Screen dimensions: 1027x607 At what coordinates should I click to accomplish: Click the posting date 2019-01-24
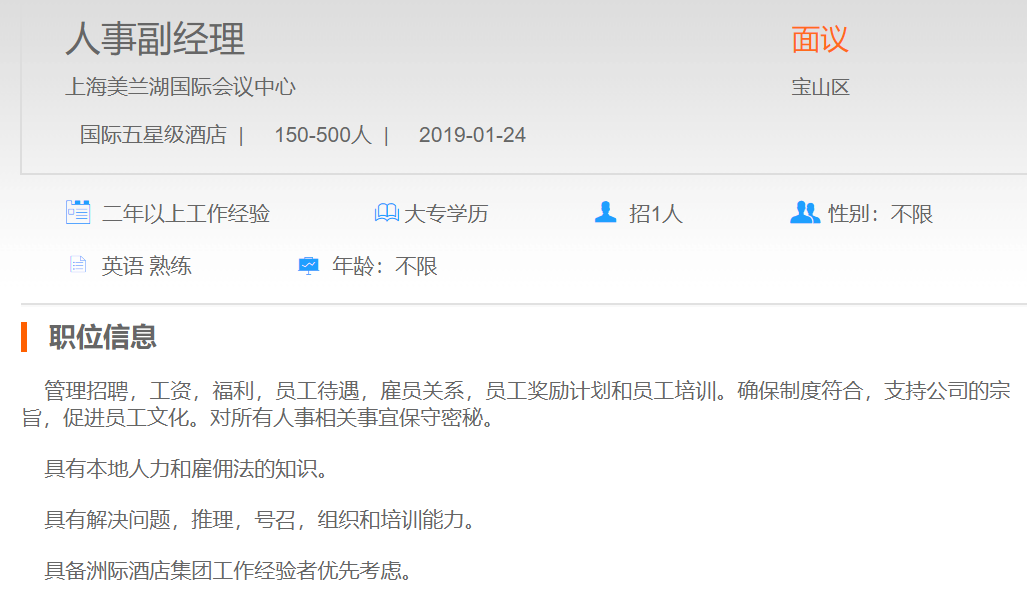pyautogui.click(x=472, y=135)
